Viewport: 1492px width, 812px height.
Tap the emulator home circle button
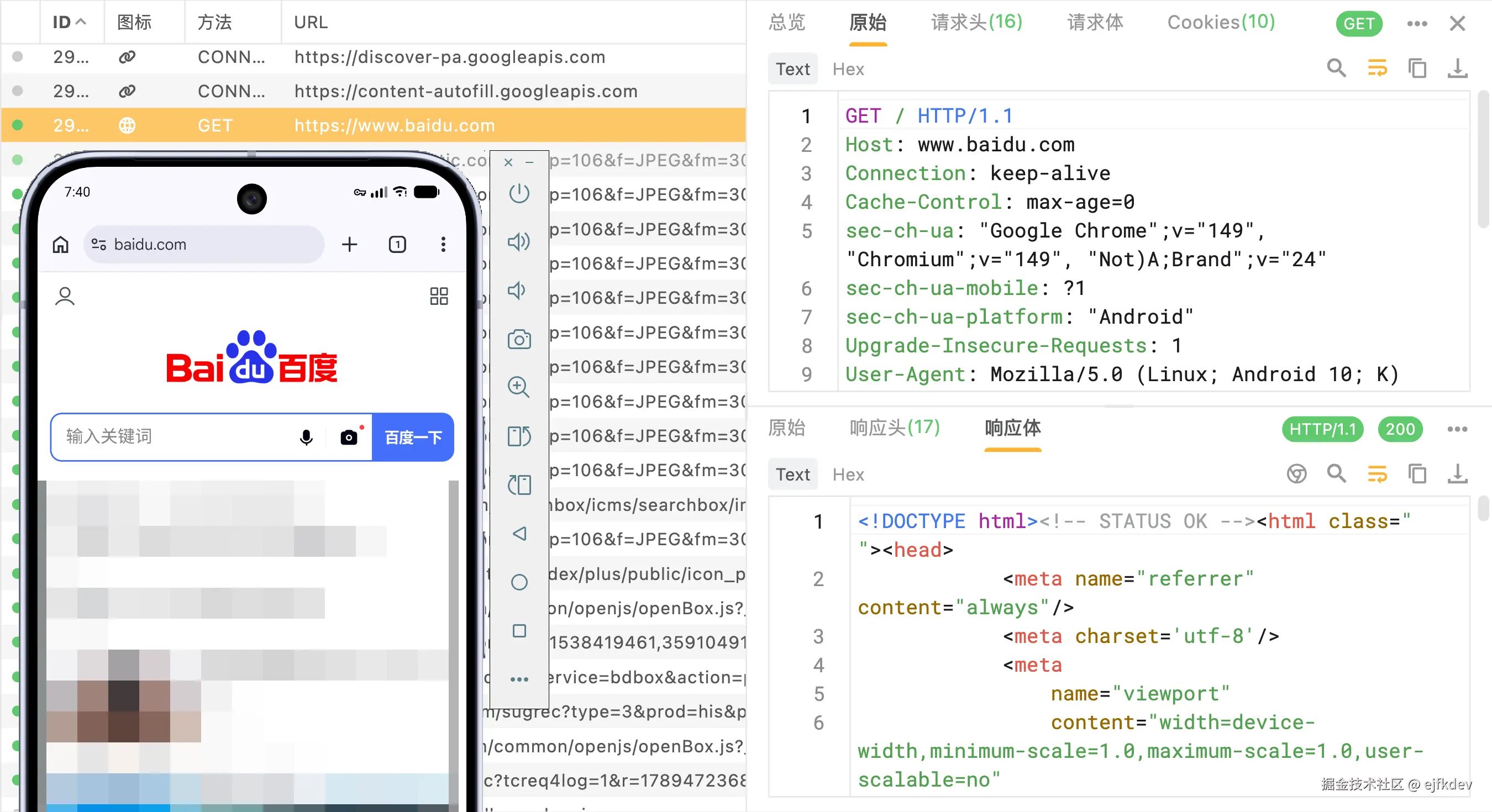coord(519,582)
